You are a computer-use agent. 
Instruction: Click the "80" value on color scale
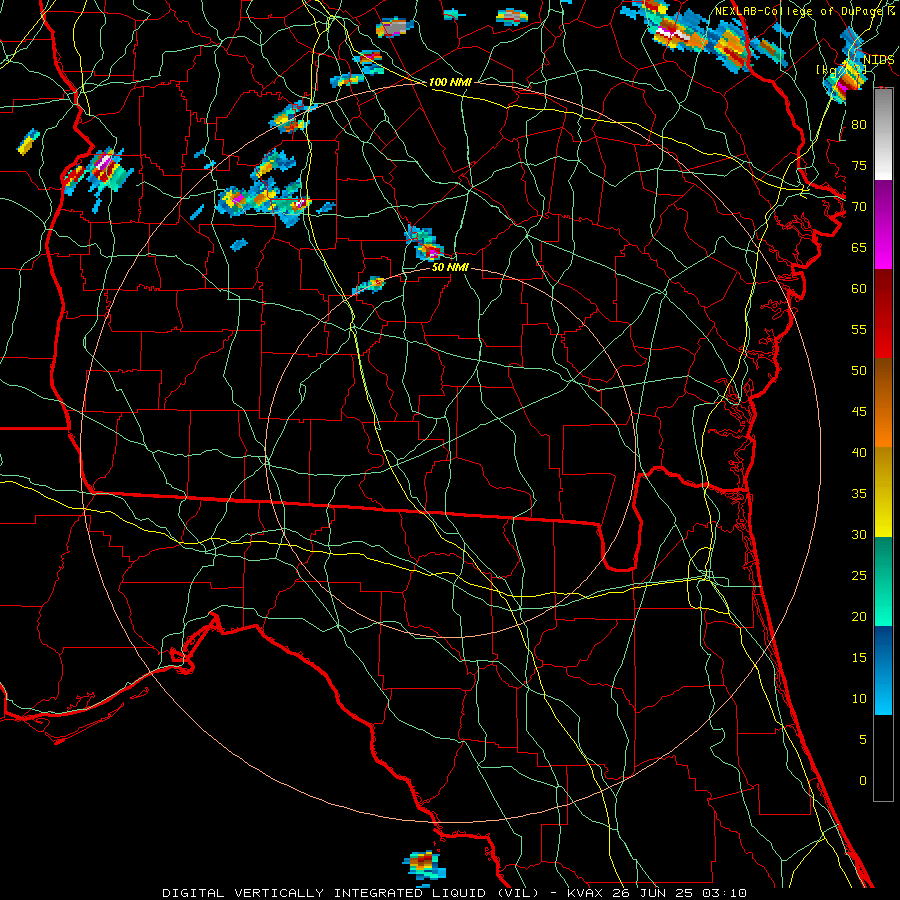(x=859, y=125)
